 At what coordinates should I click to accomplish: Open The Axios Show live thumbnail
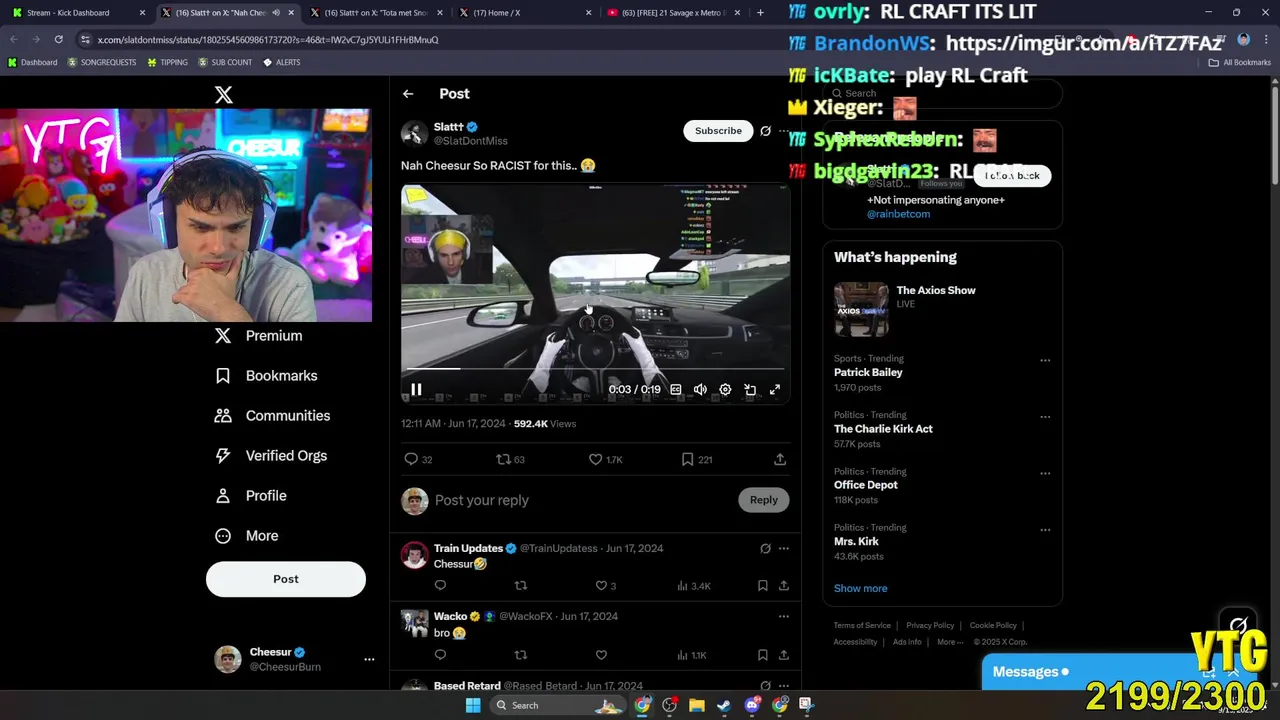coord(861,309)
